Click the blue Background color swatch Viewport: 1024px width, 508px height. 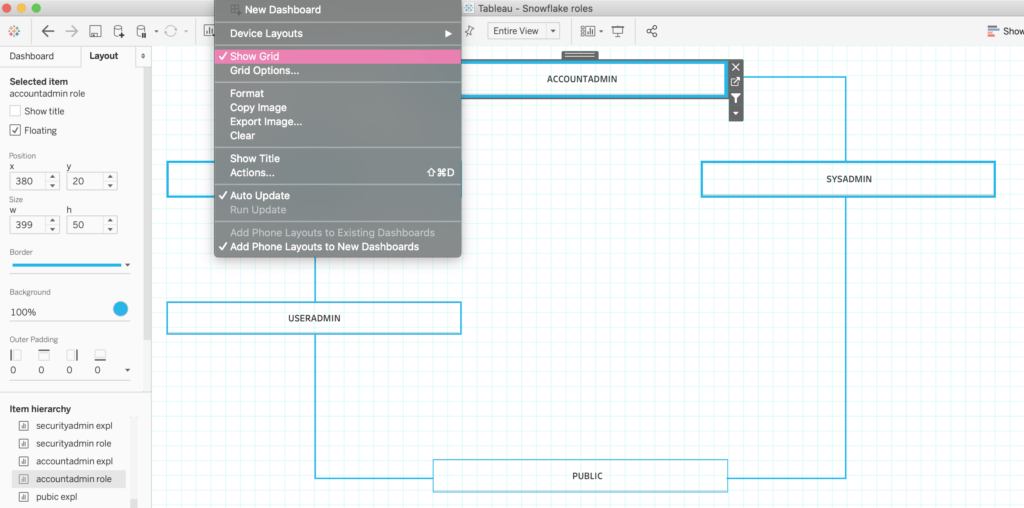click(x=121, y=309)
